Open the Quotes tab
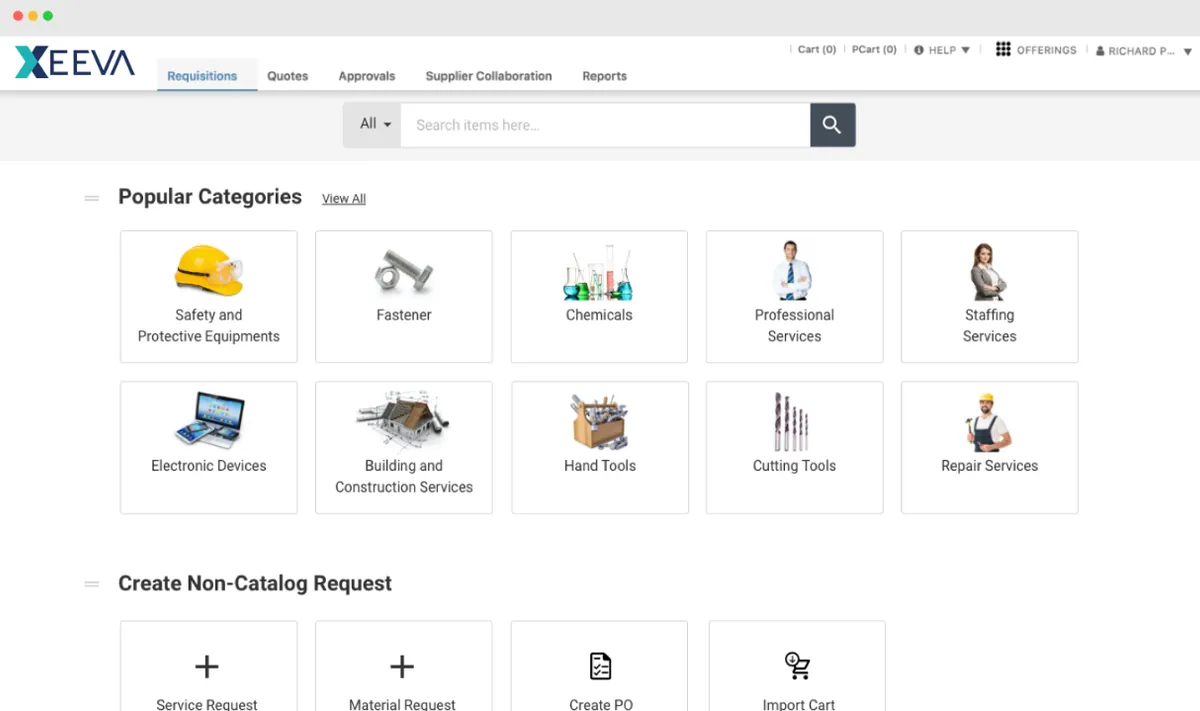Screen dimensions: 1200x711 288,76
